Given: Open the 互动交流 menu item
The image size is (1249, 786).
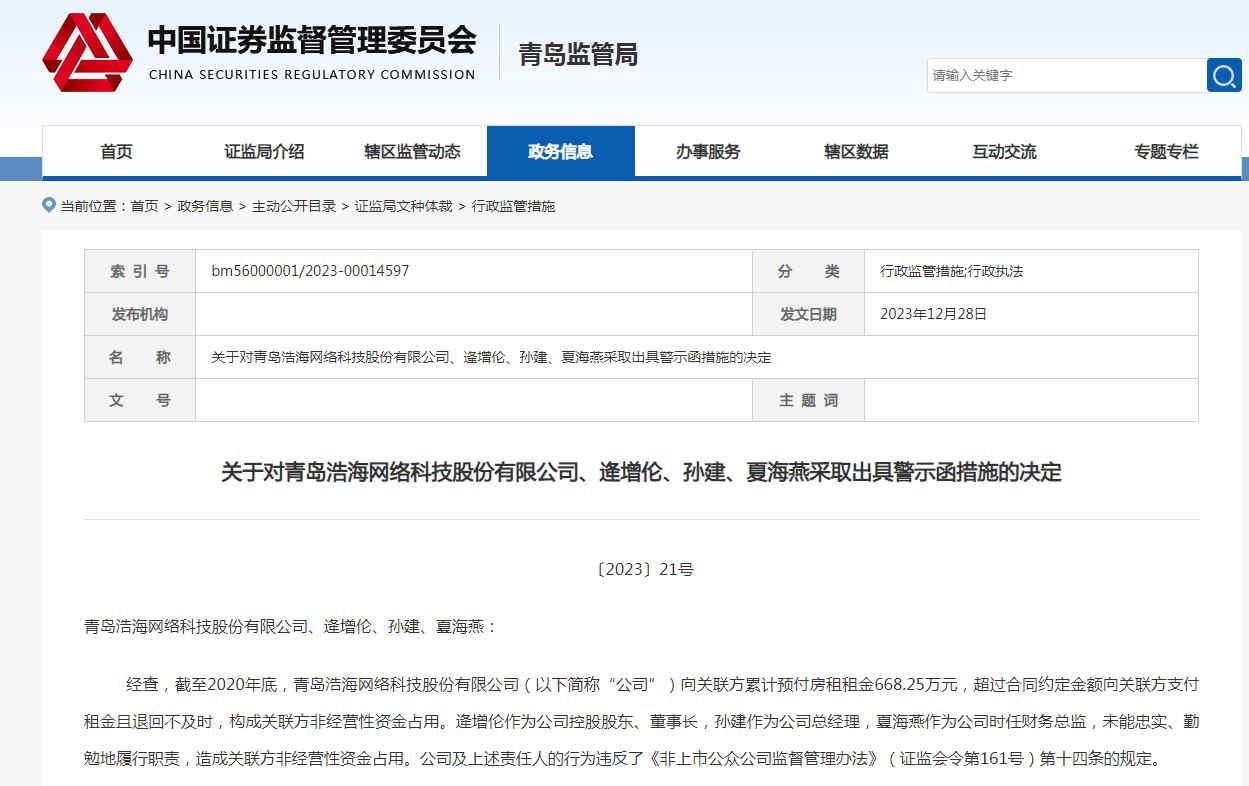Looking at the screenshot, I should (x=1006, y=151).
